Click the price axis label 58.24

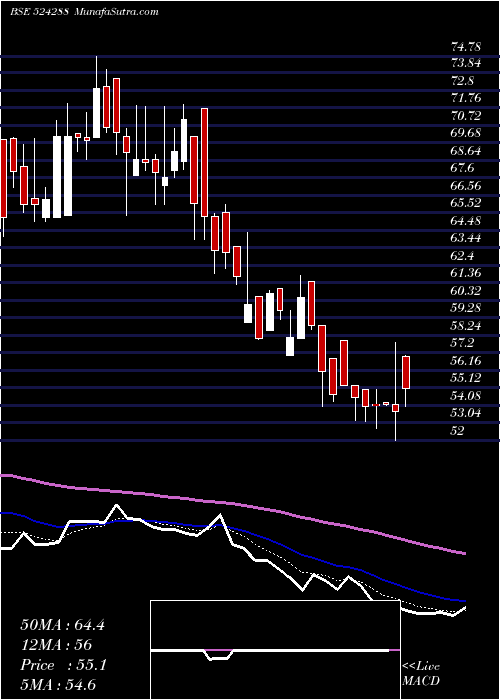tap(467, 325)
